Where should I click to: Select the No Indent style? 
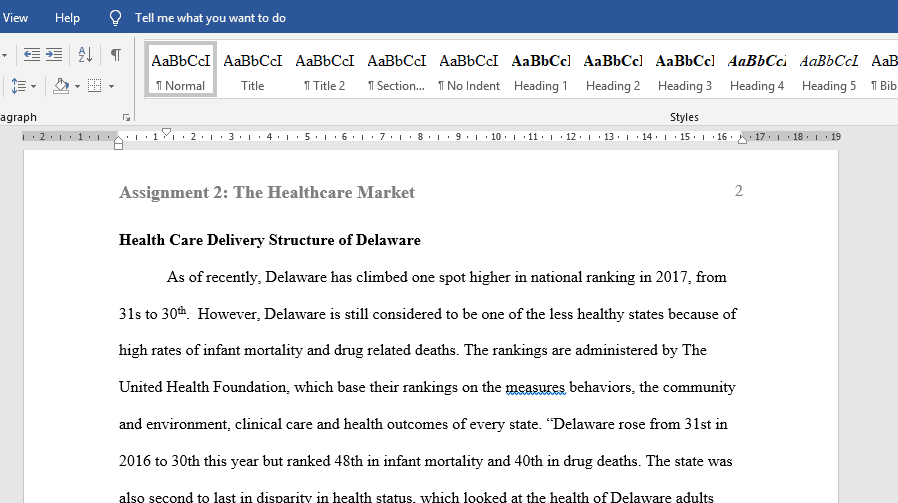469,70
